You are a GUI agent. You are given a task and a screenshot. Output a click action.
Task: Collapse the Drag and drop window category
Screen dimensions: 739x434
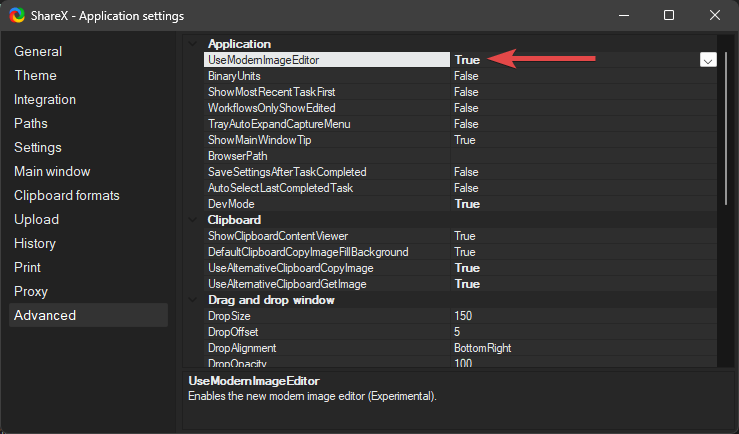coord(193,300)
